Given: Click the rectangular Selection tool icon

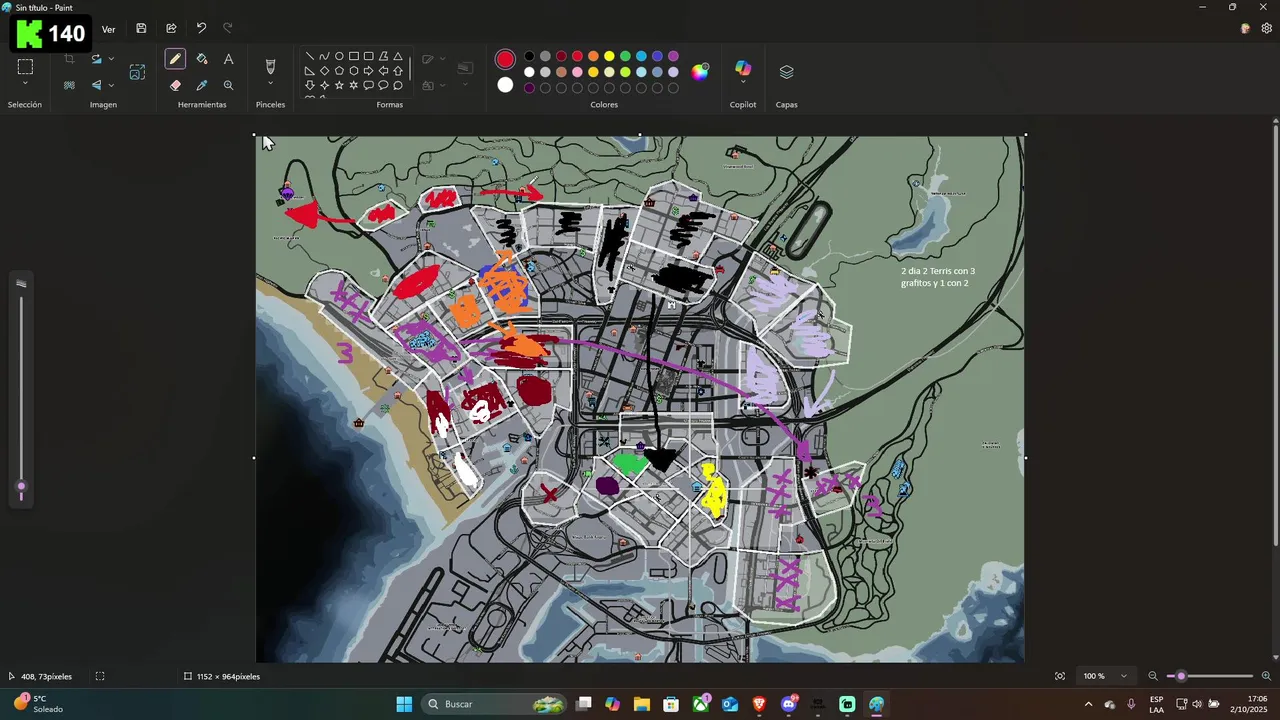Looking at the screenshot, I should [25, 66].
